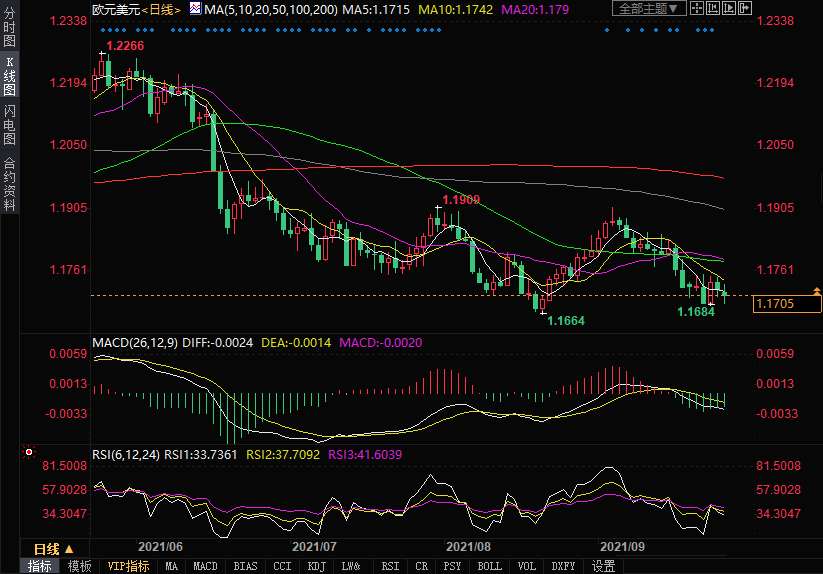823x574 pixels.
Task: Apply the KDJ indicator
Action: pos(316,566)
